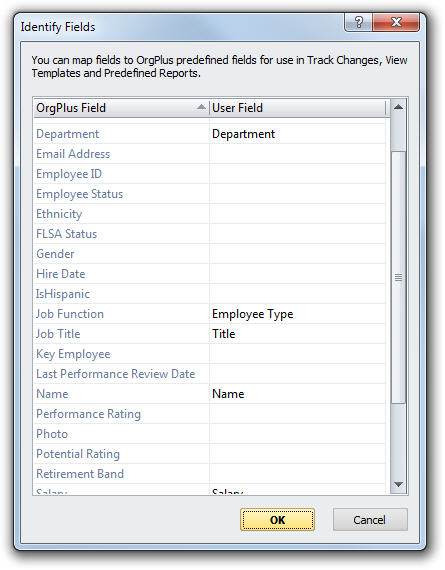Click the Cancel button
This screenshot has width=445, height=570.
click(x=370, y=520)
